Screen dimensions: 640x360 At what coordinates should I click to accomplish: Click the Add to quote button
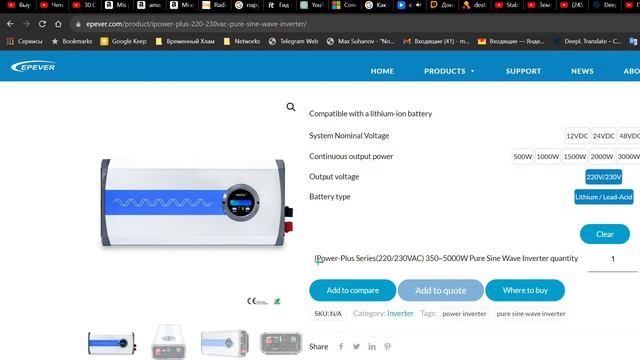[x=441, y=290]
